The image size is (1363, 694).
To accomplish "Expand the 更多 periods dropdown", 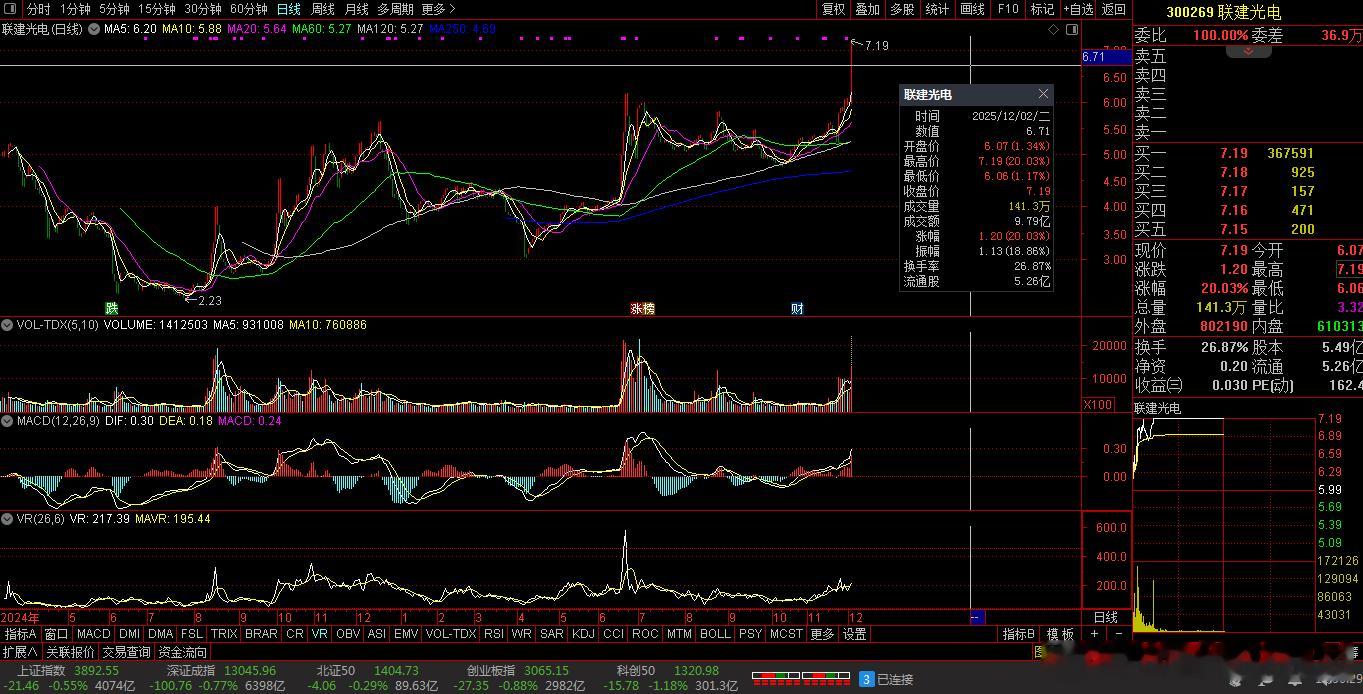I will pos(439,9).
